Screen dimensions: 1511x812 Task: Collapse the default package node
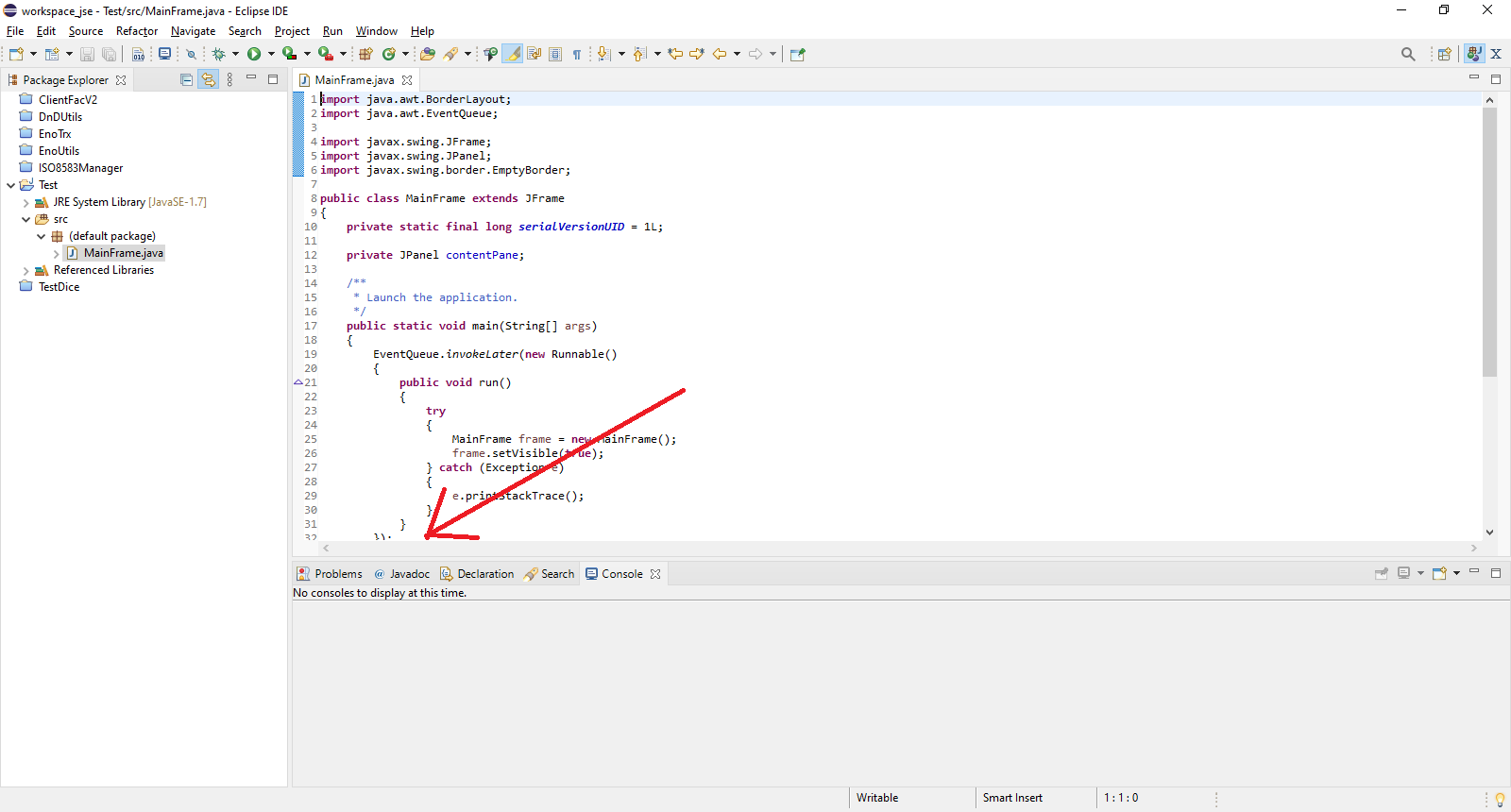[41, 236]
